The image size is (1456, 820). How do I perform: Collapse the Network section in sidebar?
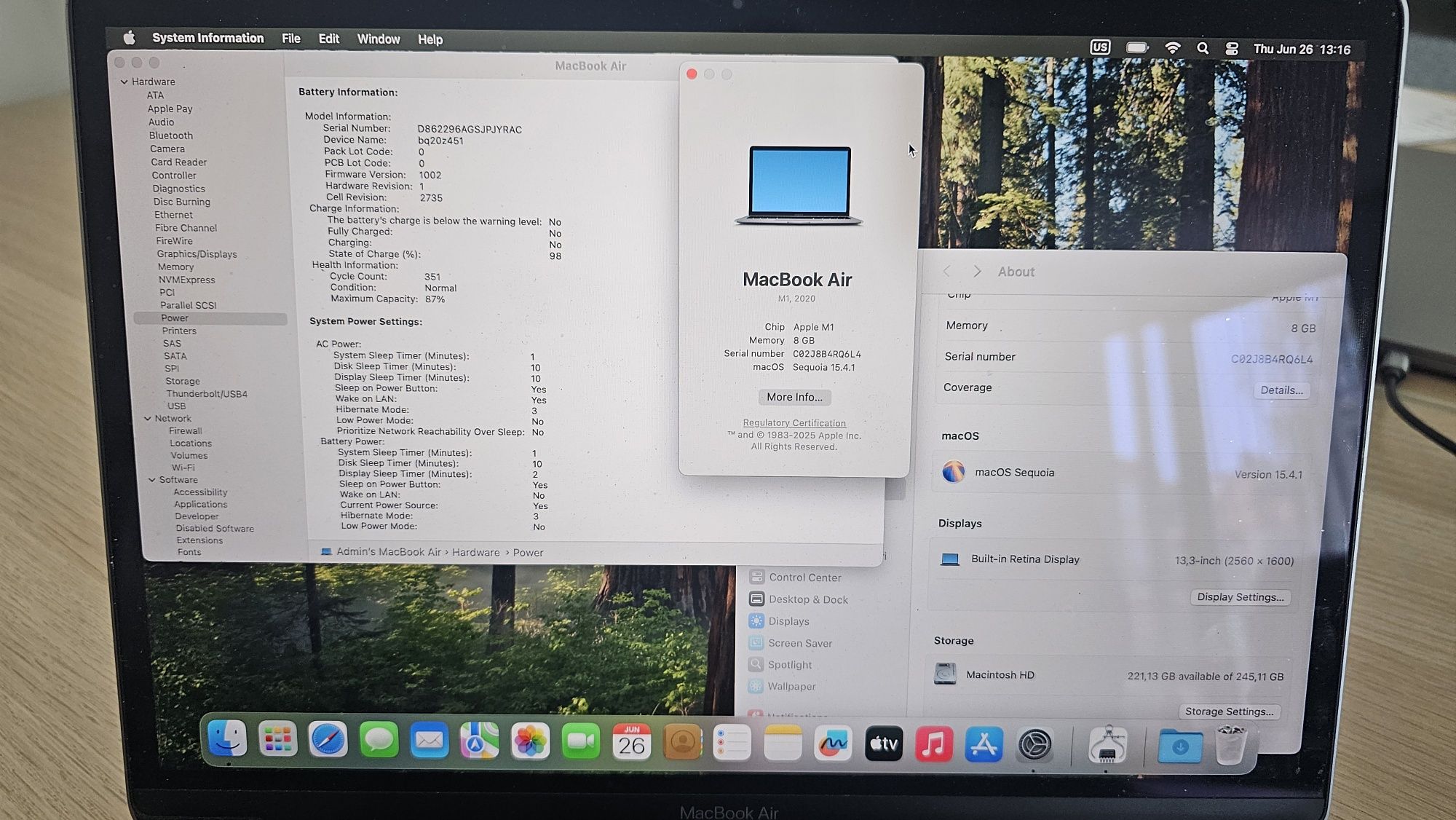click(x=148, y=419)
